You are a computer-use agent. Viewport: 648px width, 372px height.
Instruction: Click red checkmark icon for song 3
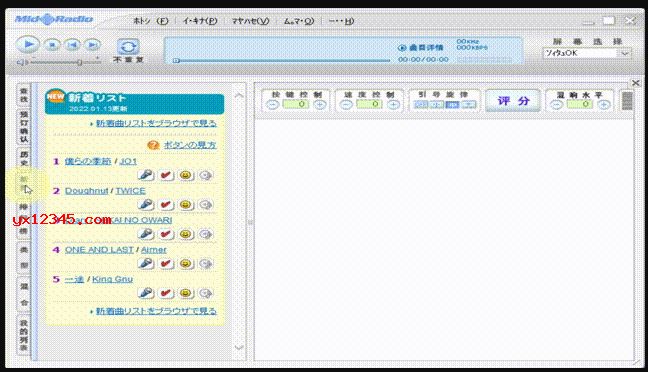[166, 234]
